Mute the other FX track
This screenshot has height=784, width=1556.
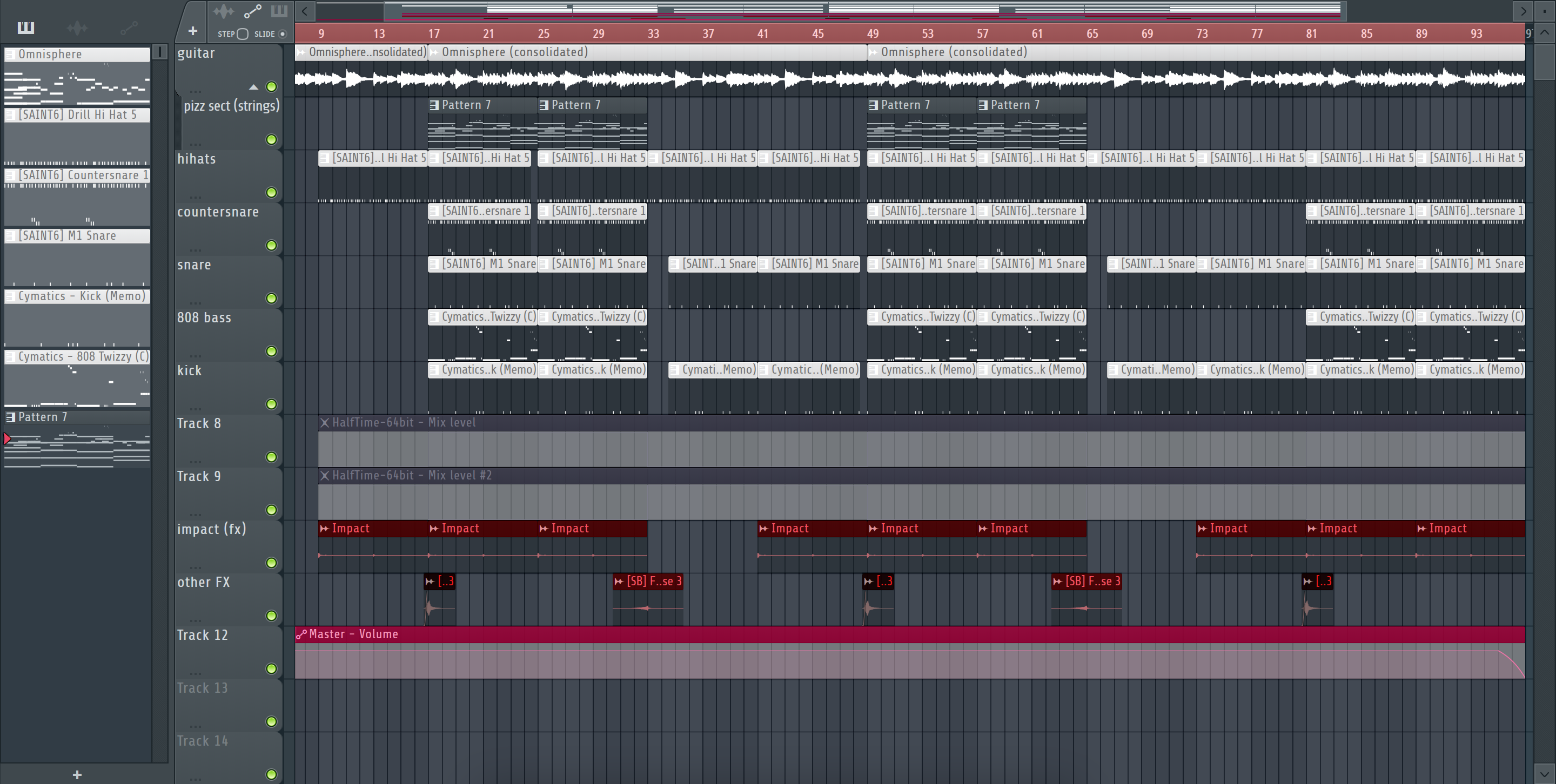272,616
